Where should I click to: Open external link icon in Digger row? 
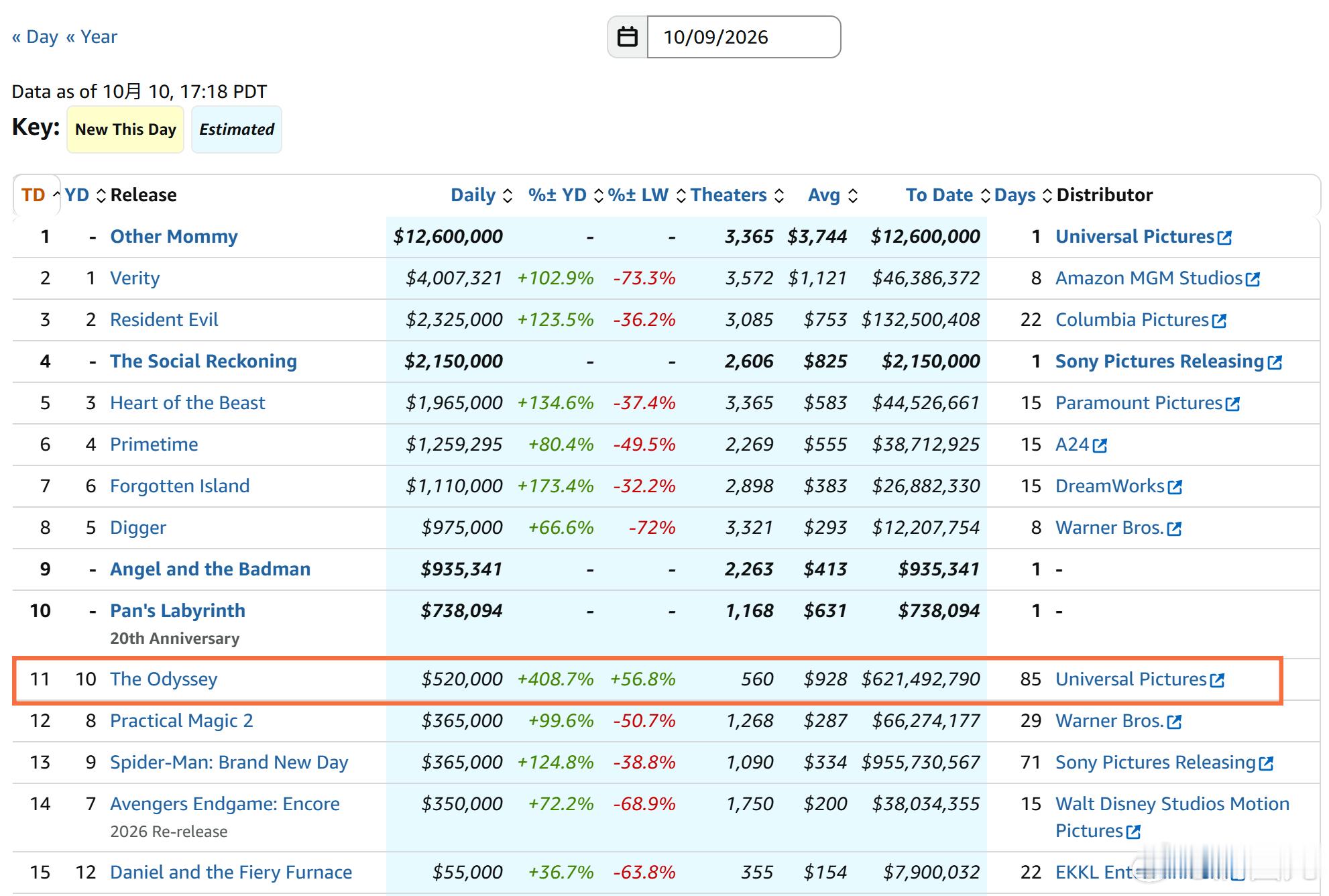pyautogui.click(x=1174, y=528)
